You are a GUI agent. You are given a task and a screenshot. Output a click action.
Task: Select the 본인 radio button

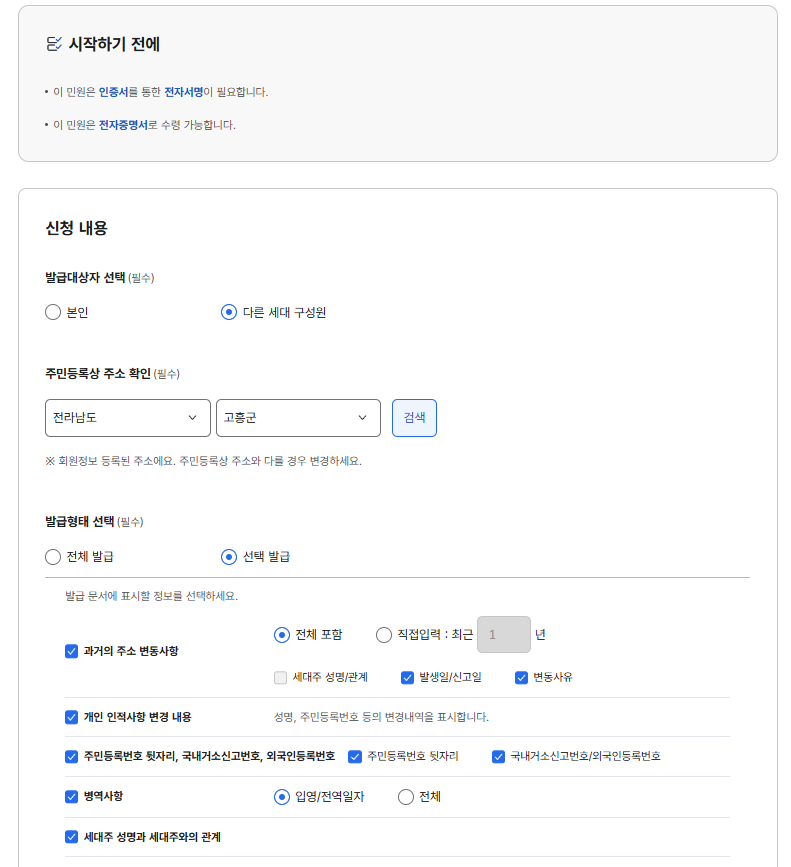pyautogui.click(x=52, y=312)
